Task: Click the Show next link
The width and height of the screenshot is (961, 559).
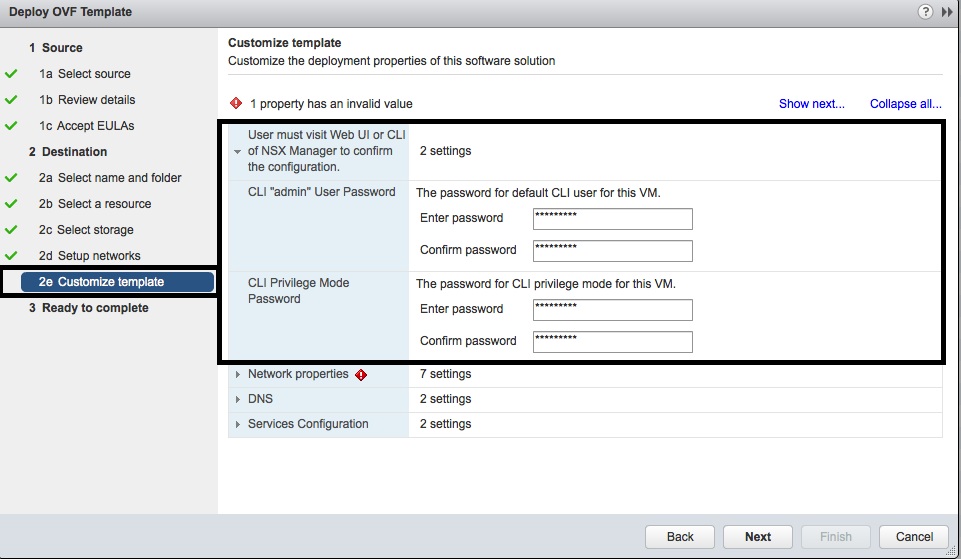Action: coord(811,104)
